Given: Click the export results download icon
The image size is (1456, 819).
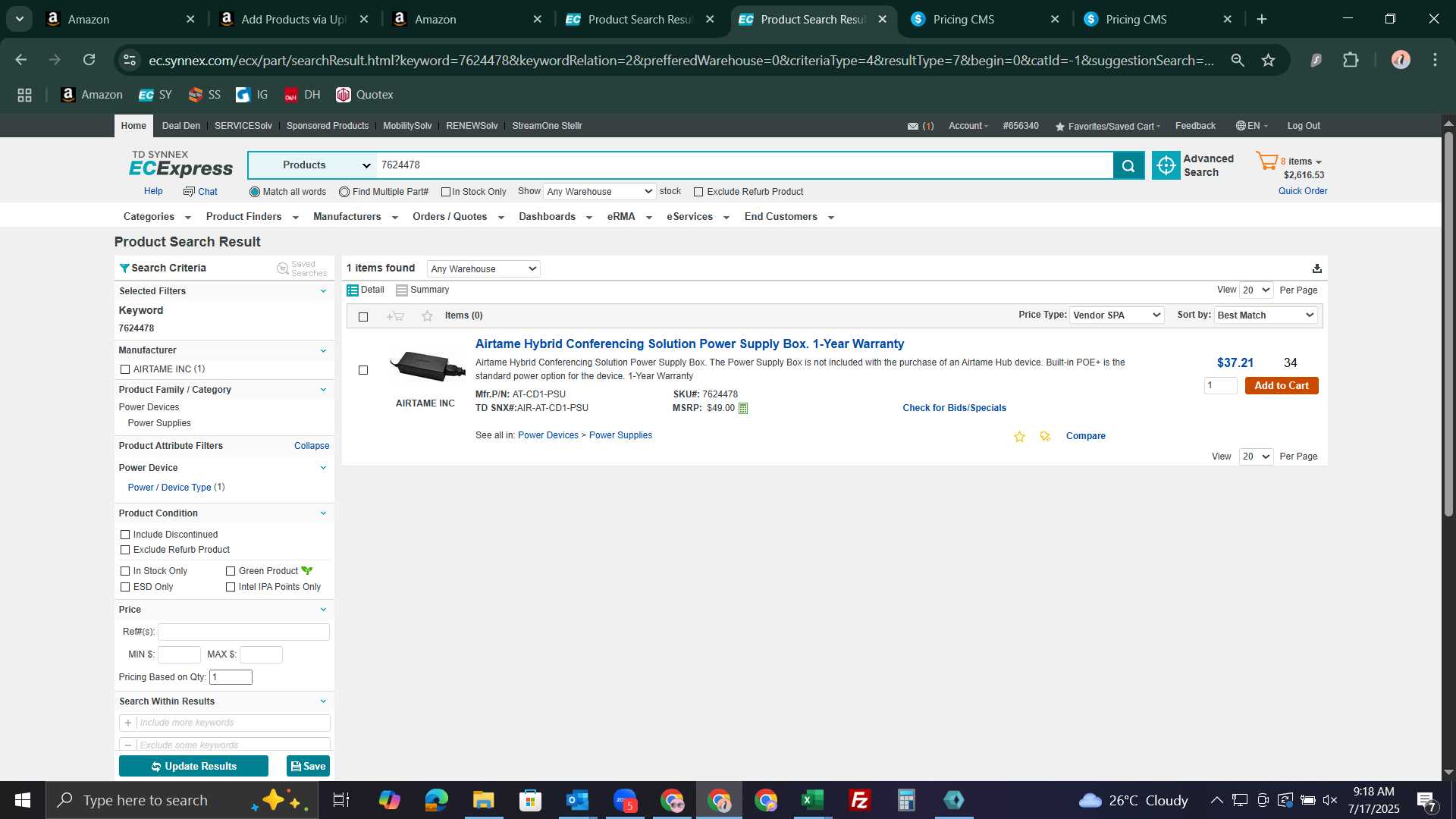Looking at the screenshot, I should click(1317, 268).
